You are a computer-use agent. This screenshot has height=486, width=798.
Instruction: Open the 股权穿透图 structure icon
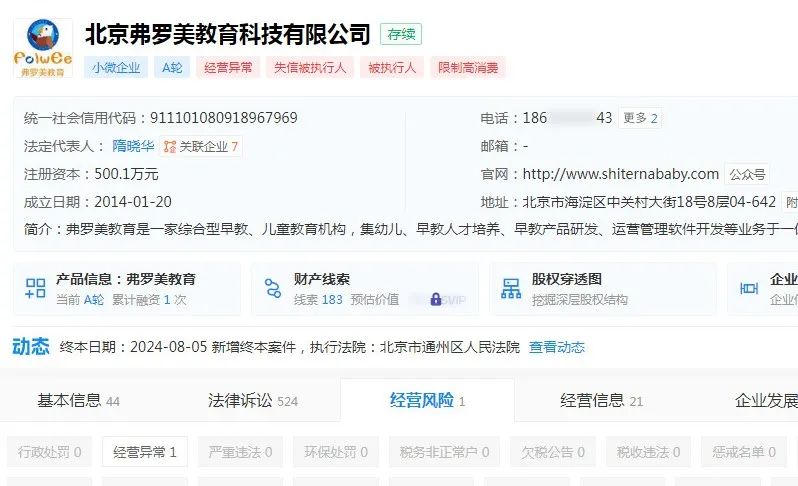point(510,288)
